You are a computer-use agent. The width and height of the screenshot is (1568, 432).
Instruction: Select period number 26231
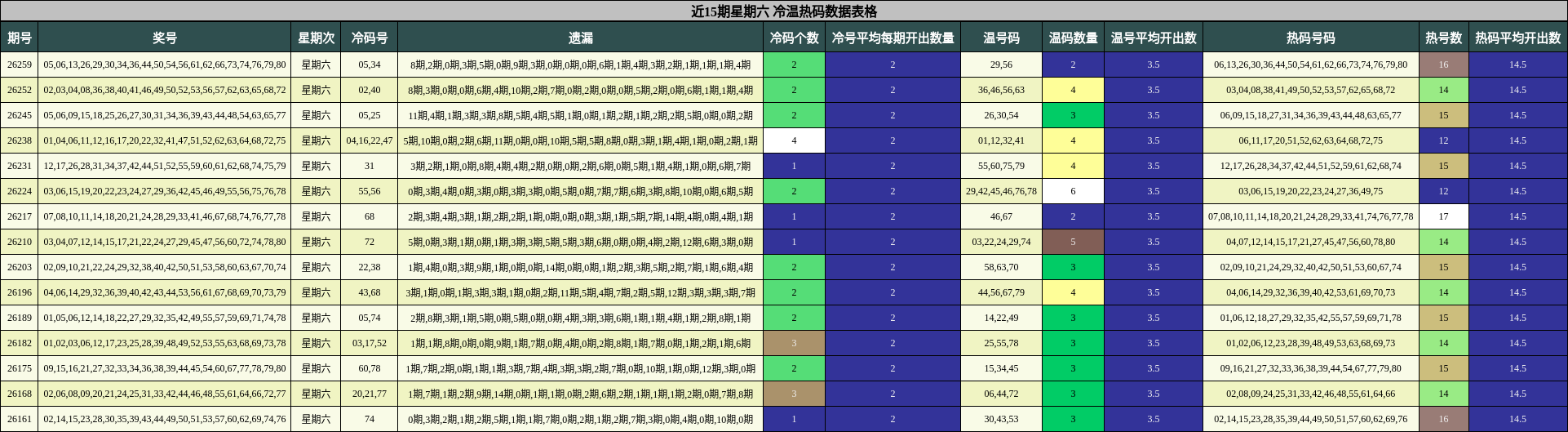point(20,166)
